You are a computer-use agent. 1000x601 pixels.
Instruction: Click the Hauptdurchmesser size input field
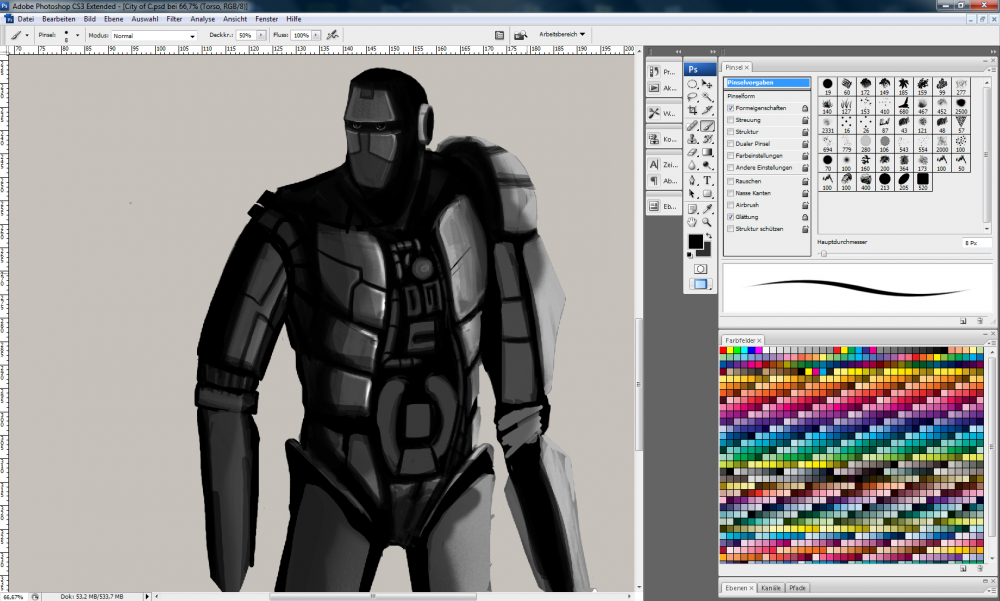(976, 243)
